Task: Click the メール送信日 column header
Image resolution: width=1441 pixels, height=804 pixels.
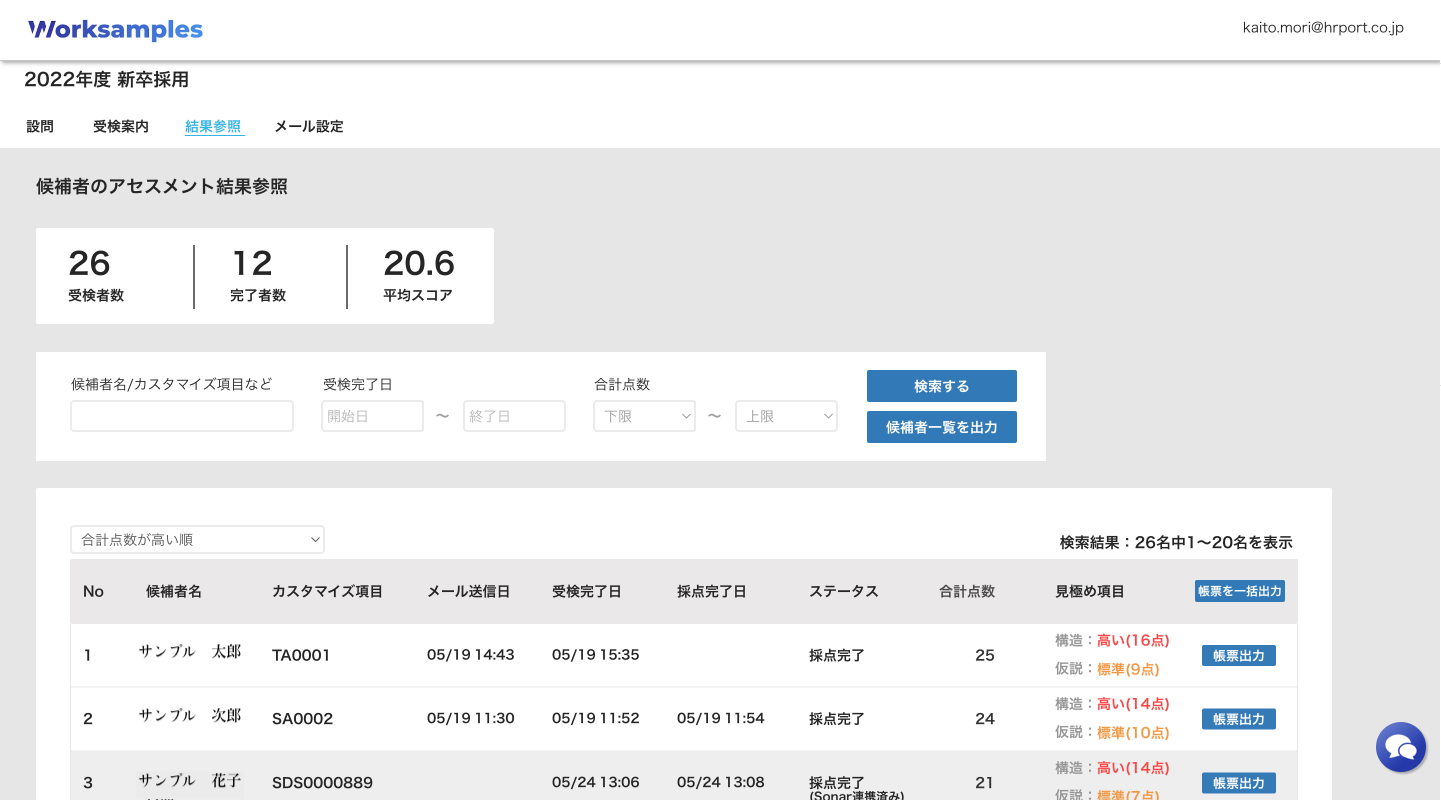Action: 468,592
